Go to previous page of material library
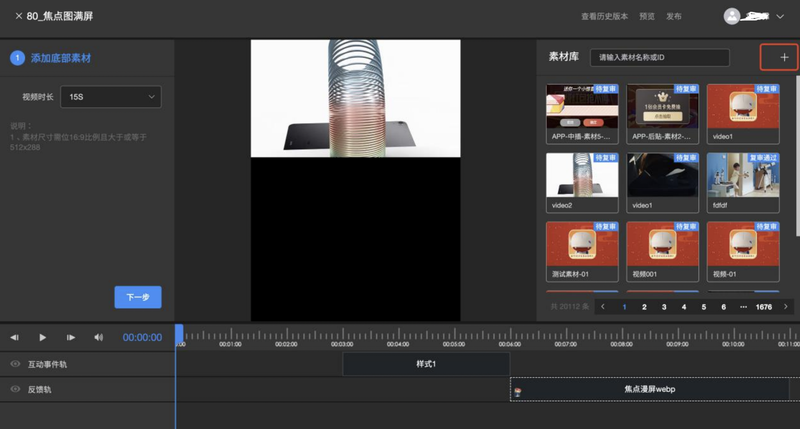 click(603, 307)
